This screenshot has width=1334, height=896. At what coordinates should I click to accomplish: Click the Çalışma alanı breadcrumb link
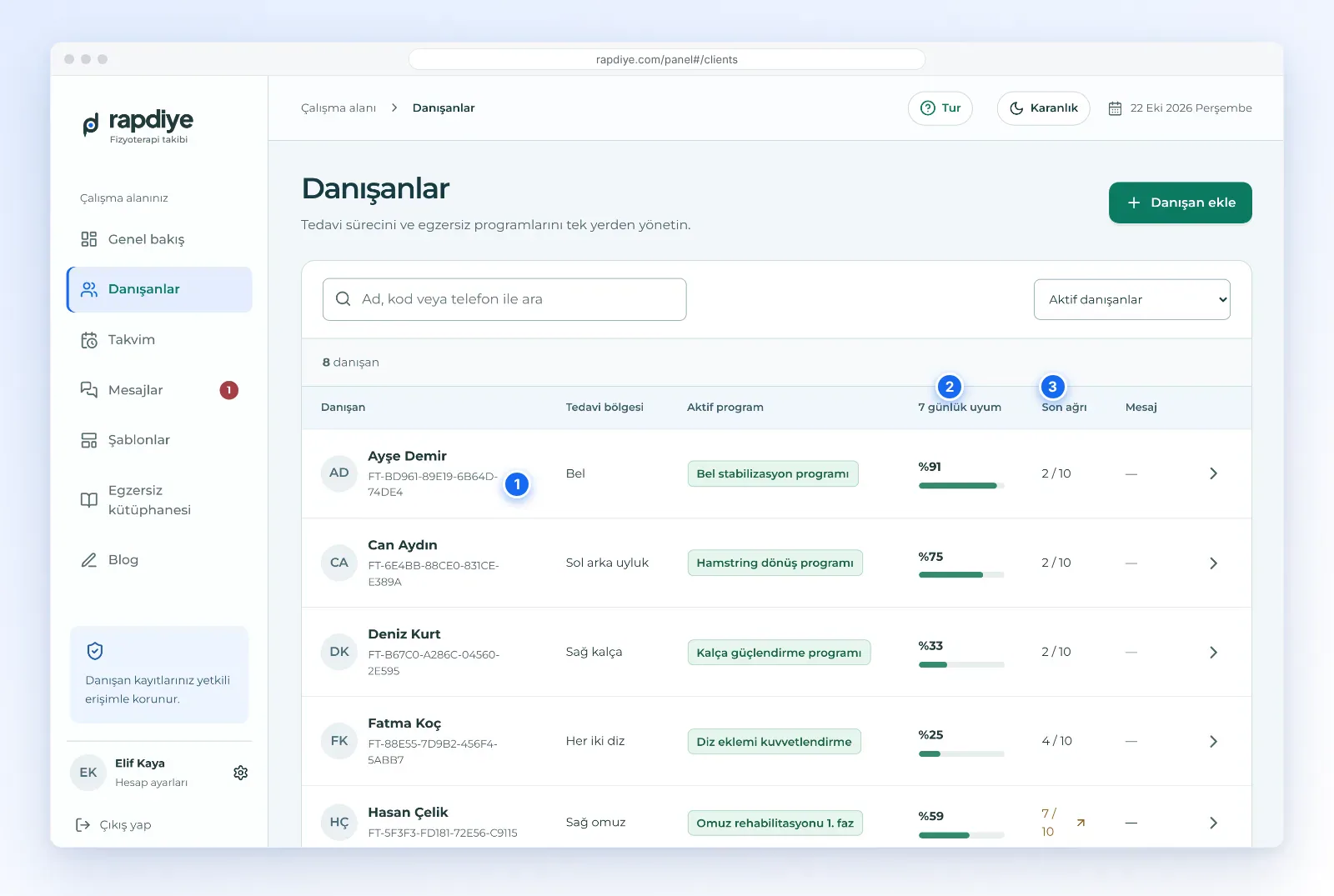pos(339,108)
